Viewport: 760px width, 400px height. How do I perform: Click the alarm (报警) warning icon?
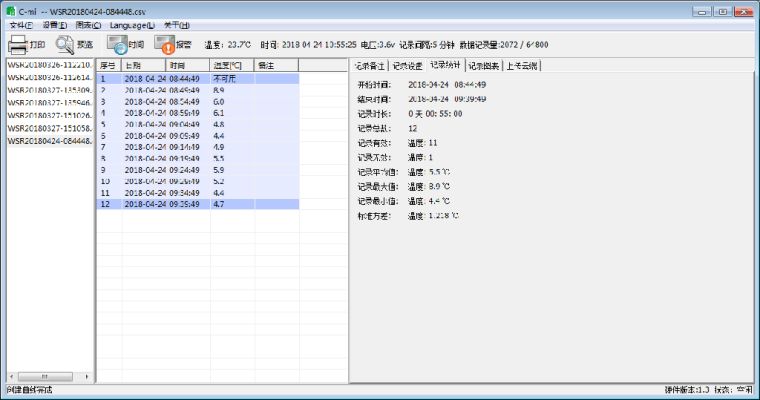(164, 45)
